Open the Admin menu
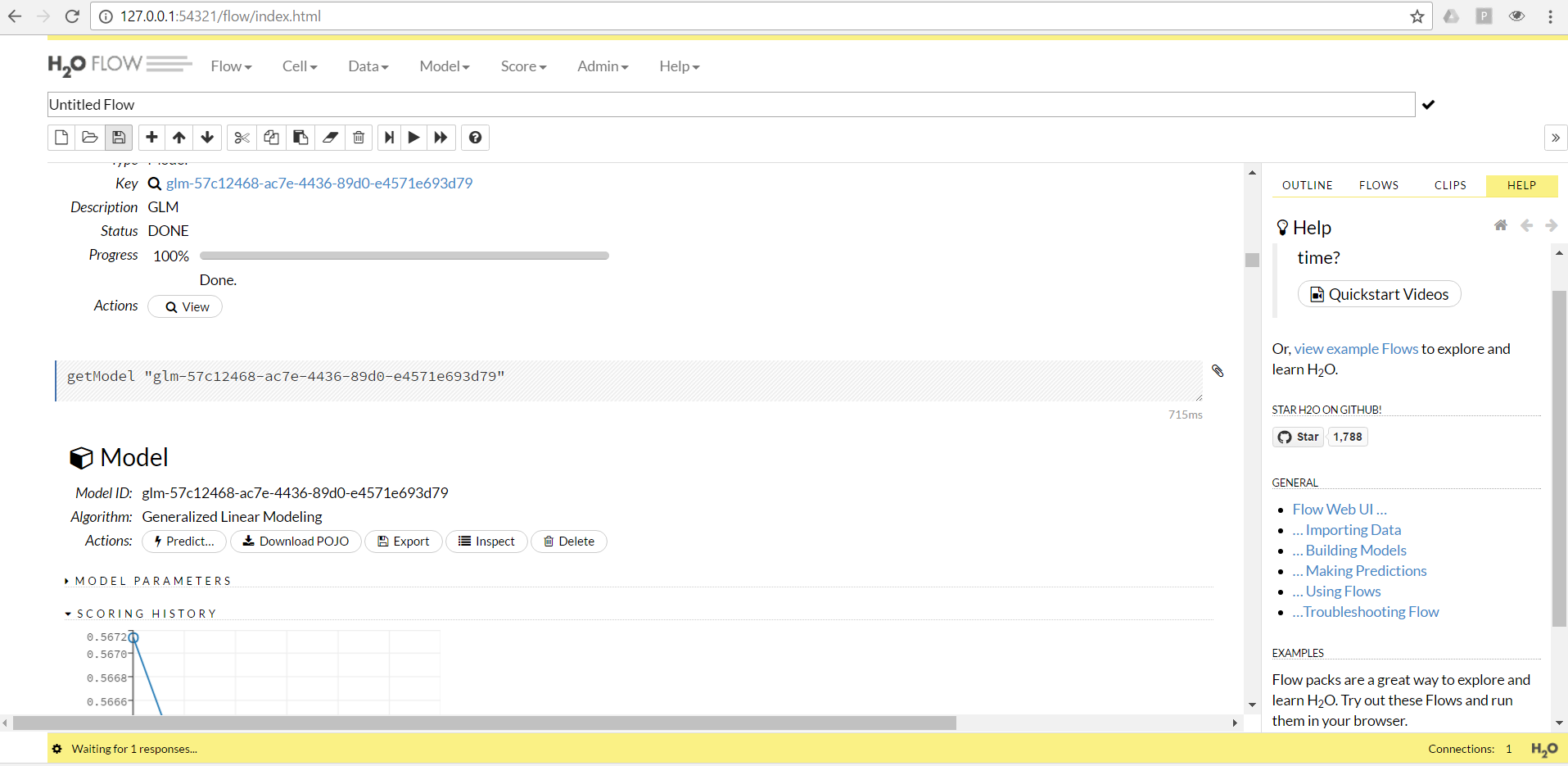This screenshot has width=1568, height=766. 603,66
